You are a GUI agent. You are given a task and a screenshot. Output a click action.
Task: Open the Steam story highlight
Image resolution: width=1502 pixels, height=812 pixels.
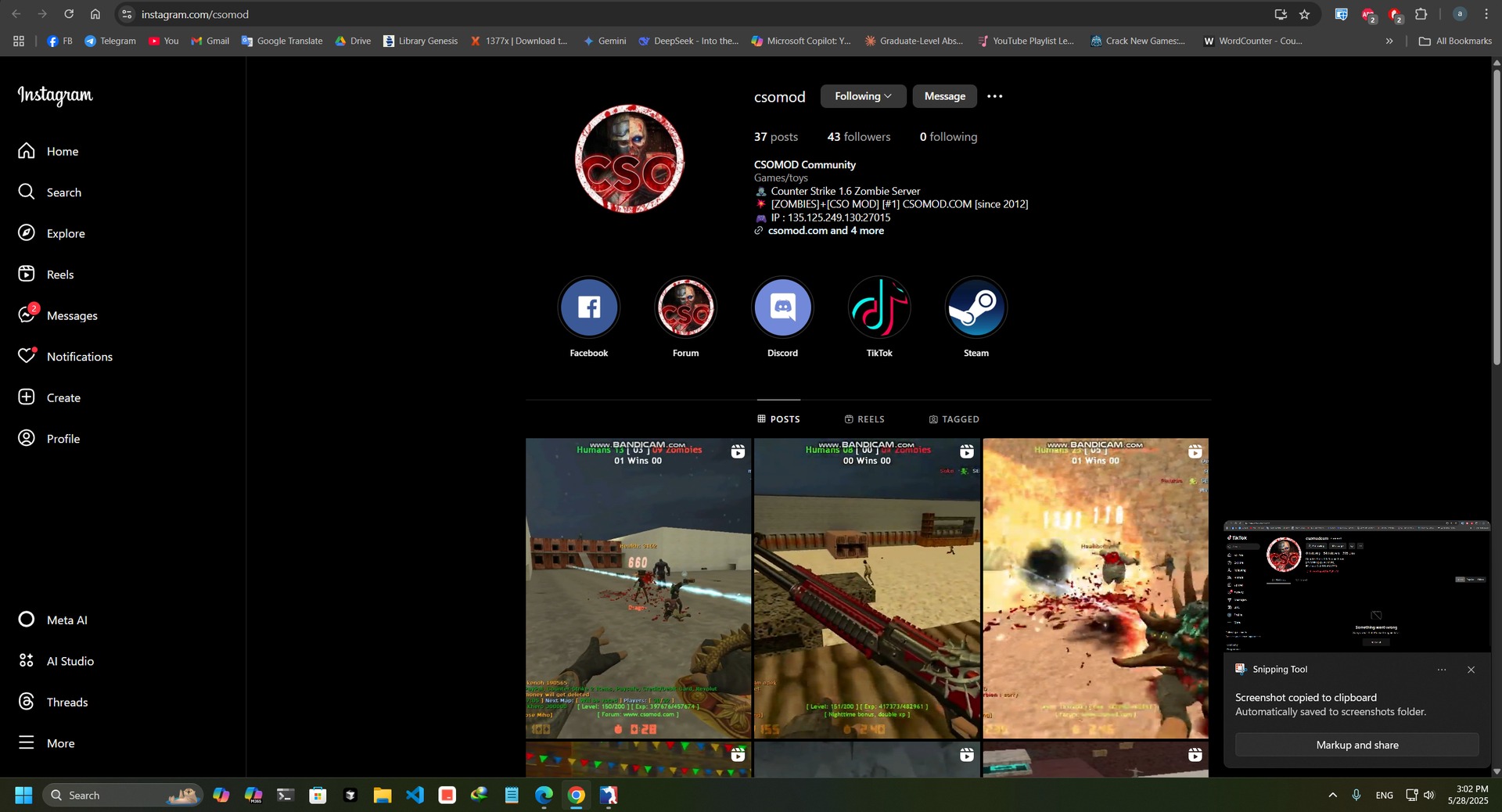tap(976, 307)
